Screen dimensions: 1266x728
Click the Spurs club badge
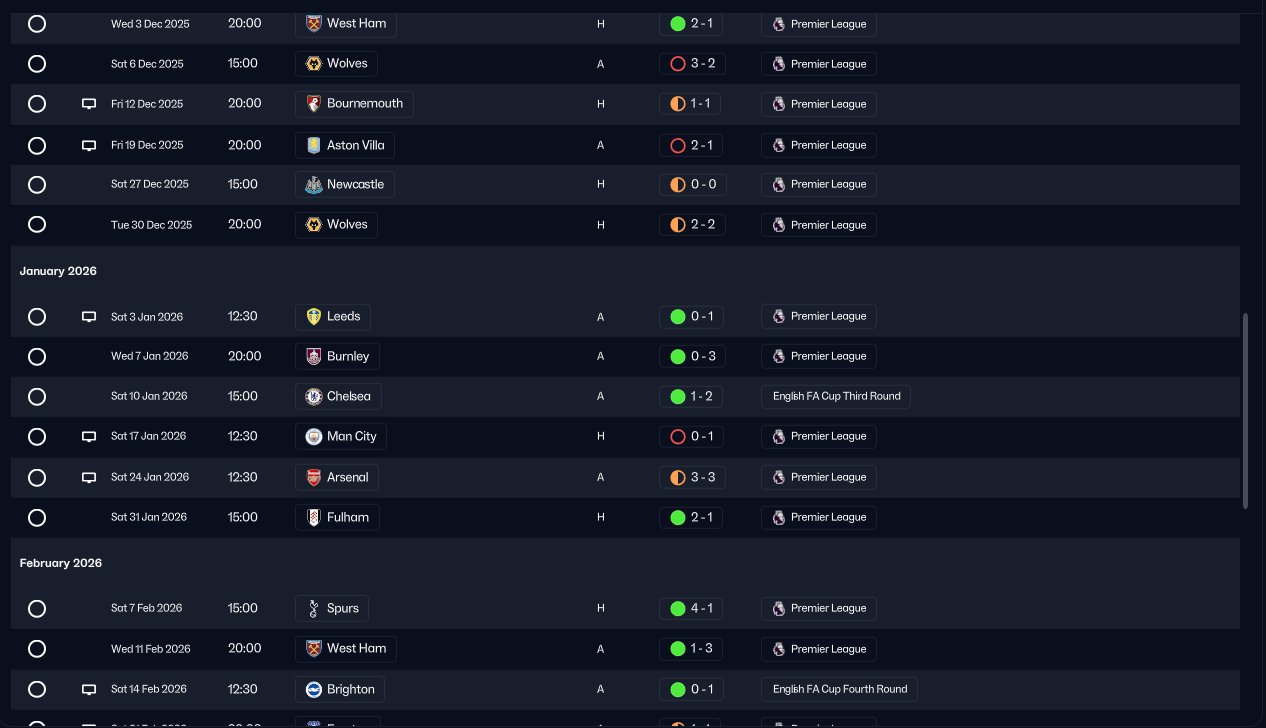(x=314, y=609)
